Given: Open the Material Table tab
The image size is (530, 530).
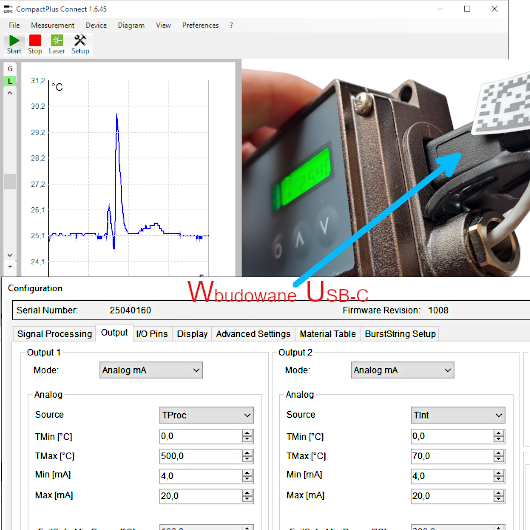Looking at the screenshot, I should tap(328, 334).
